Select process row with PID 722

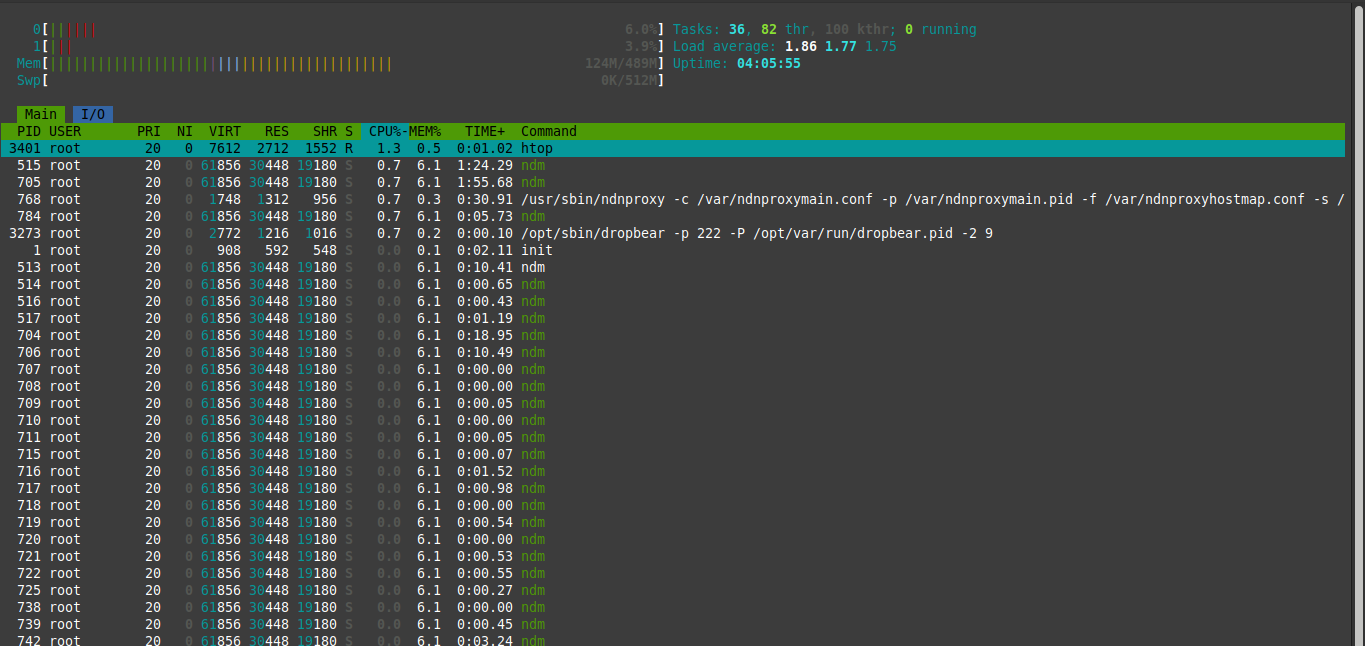click(x=673, y=573)
